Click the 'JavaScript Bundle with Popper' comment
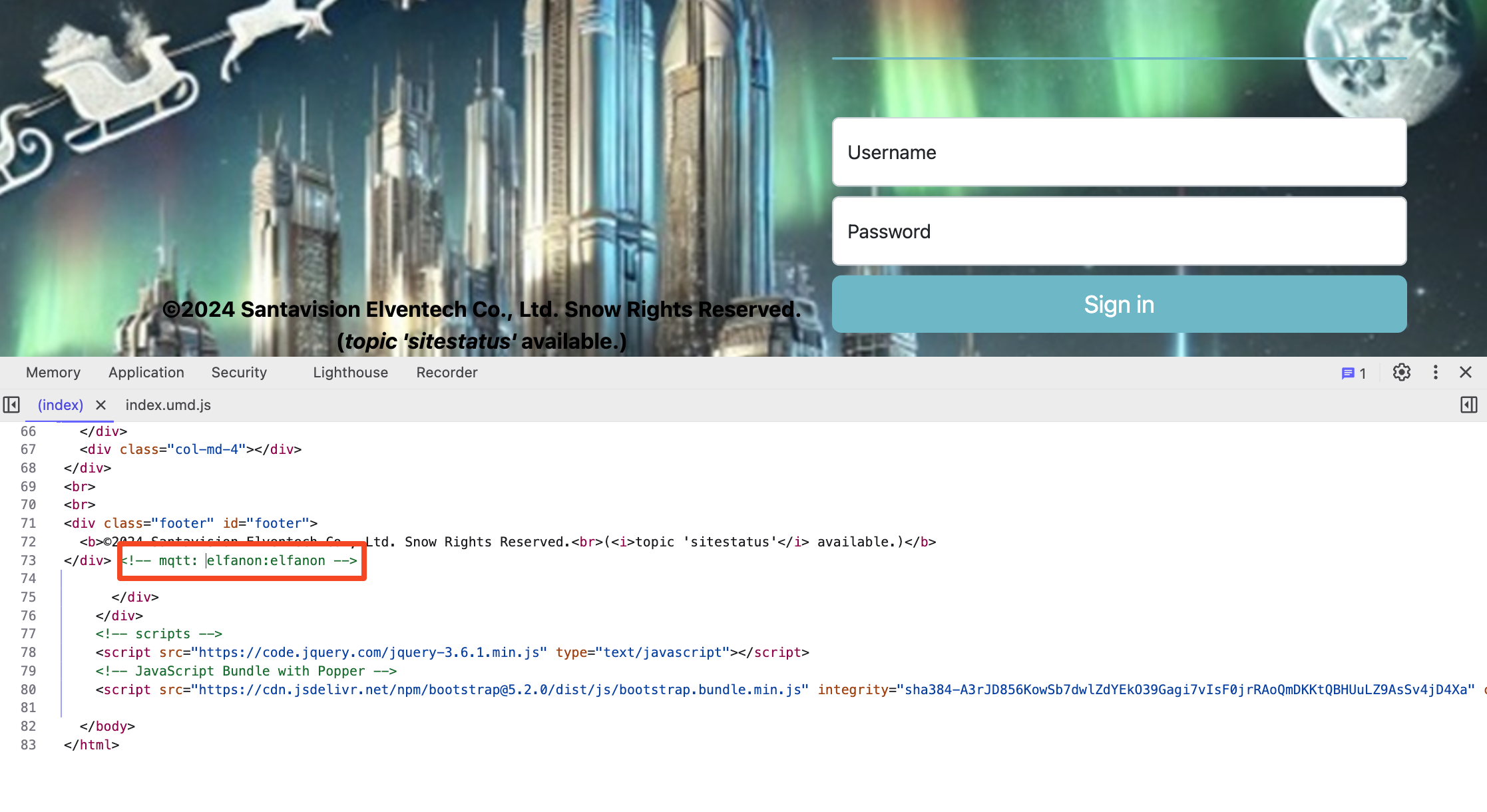The height and width of the screenshot is (812, 1487). [x=246, y=671]
